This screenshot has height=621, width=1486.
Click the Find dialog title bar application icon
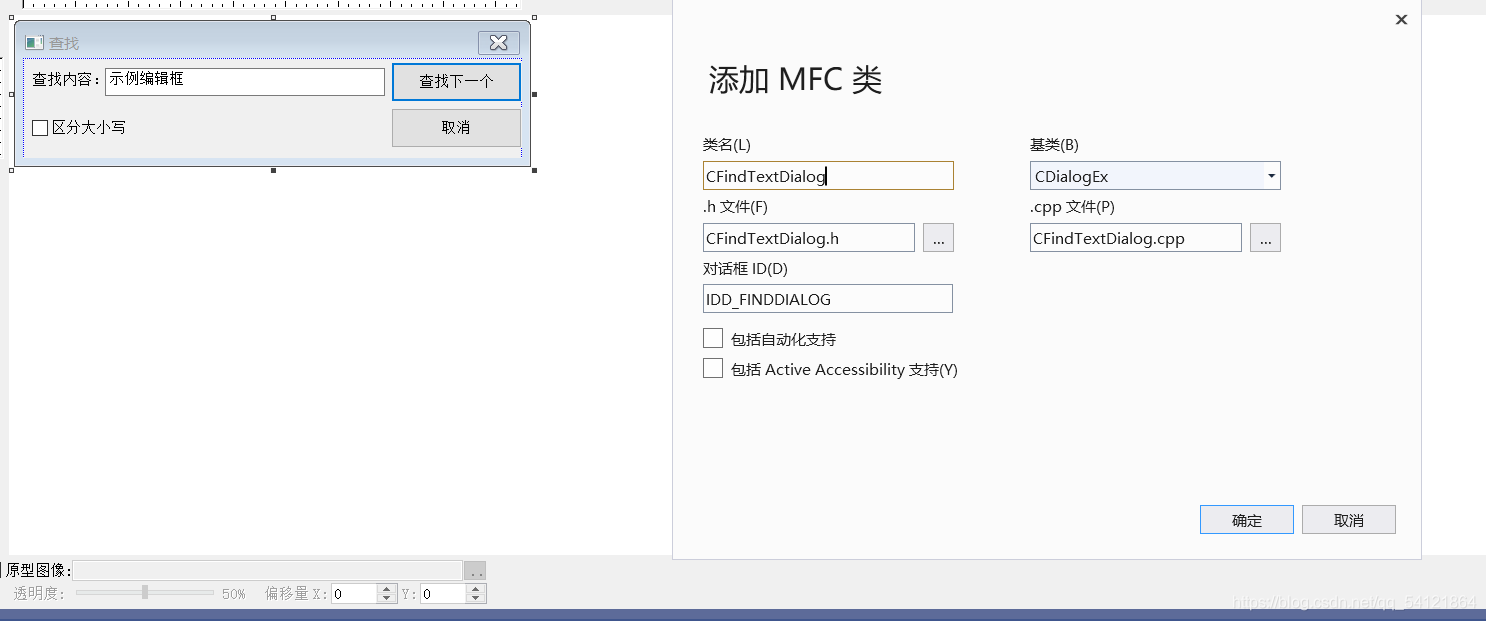[x=34, y=42]
